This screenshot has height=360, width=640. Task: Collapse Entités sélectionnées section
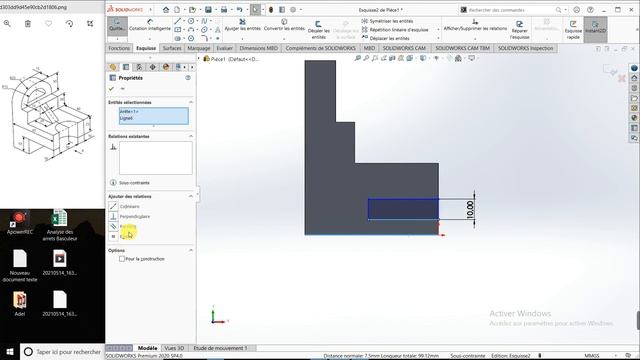tap(191, 102)
